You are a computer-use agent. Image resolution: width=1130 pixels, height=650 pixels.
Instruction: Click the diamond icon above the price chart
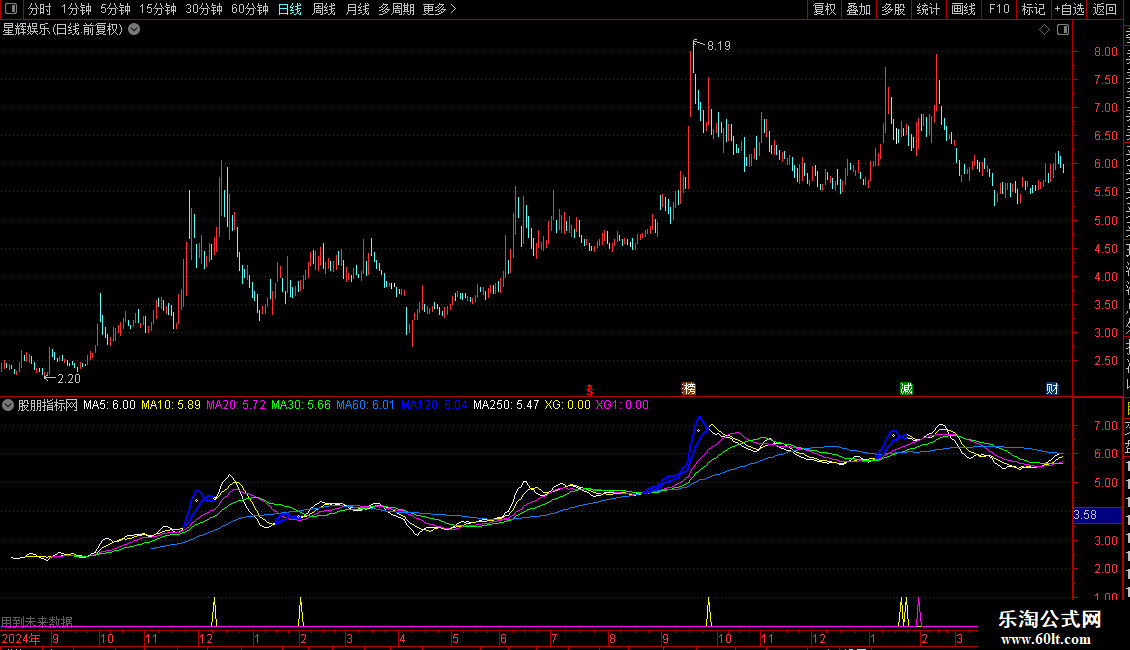pos(1044,30)
